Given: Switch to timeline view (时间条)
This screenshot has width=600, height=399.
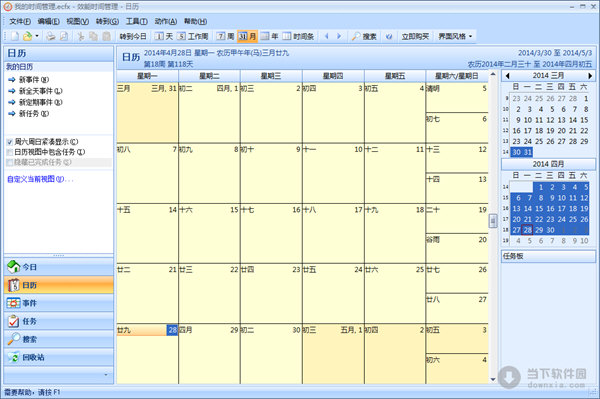Looking at the screenshot, I should [298, 36].
